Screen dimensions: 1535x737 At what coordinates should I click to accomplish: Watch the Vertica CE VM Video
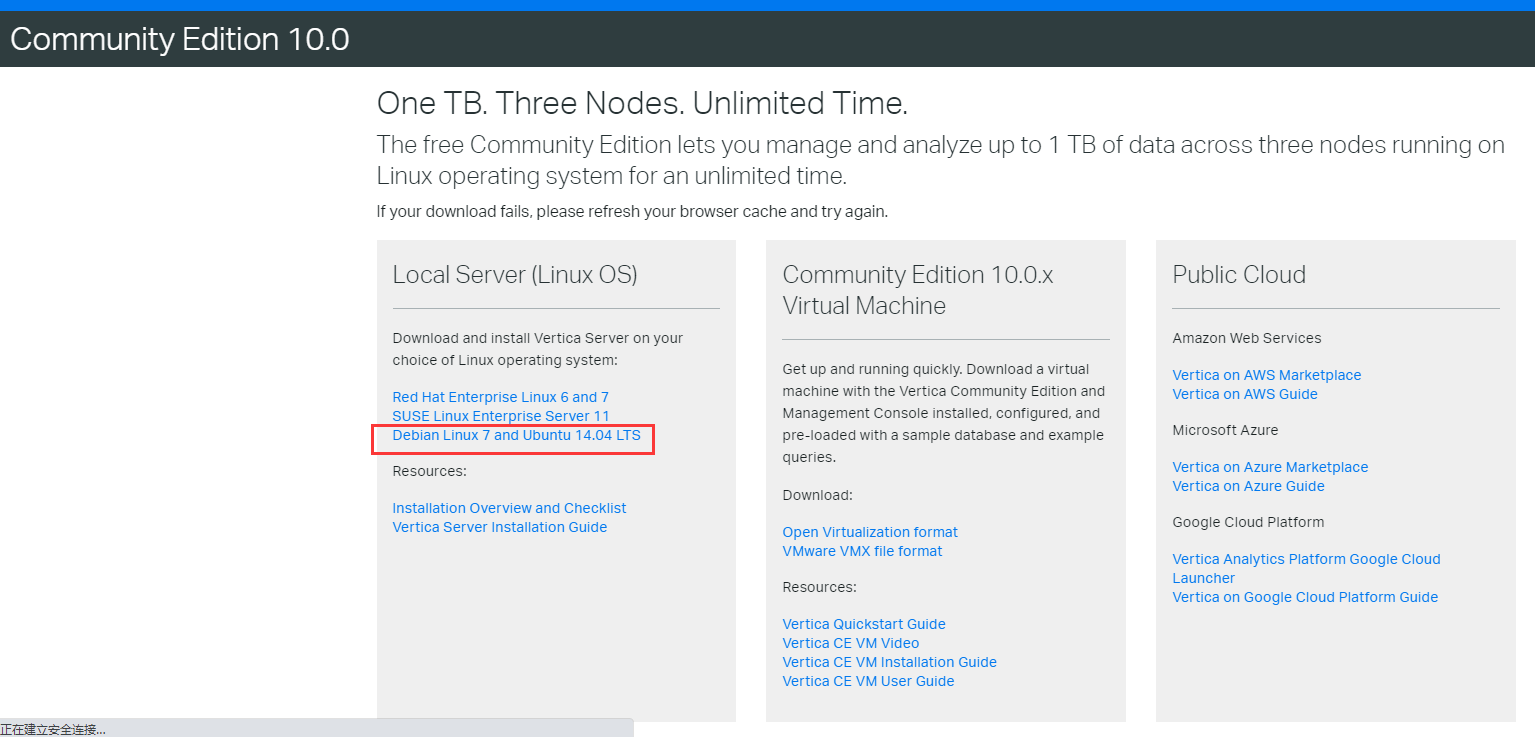851,643
